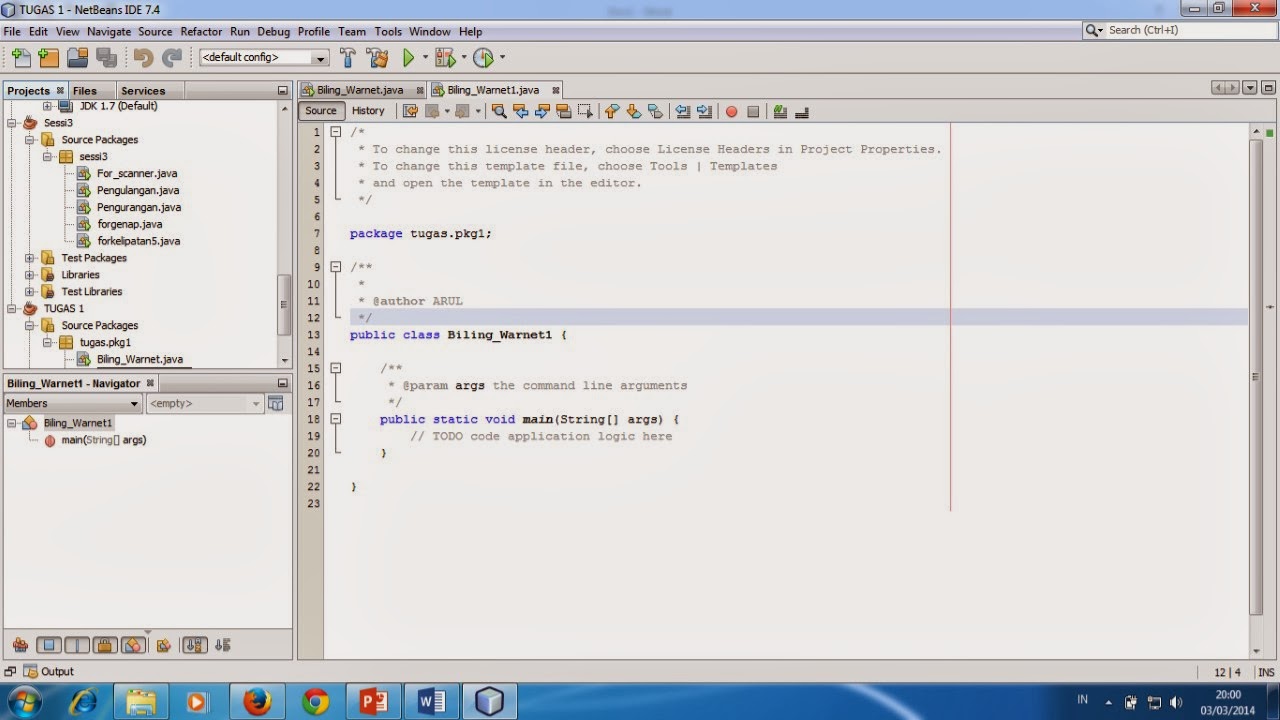Screen dimensions: 1280x720
Task: Switch to the Biling_Warnet.java tab
Action: 360,89
